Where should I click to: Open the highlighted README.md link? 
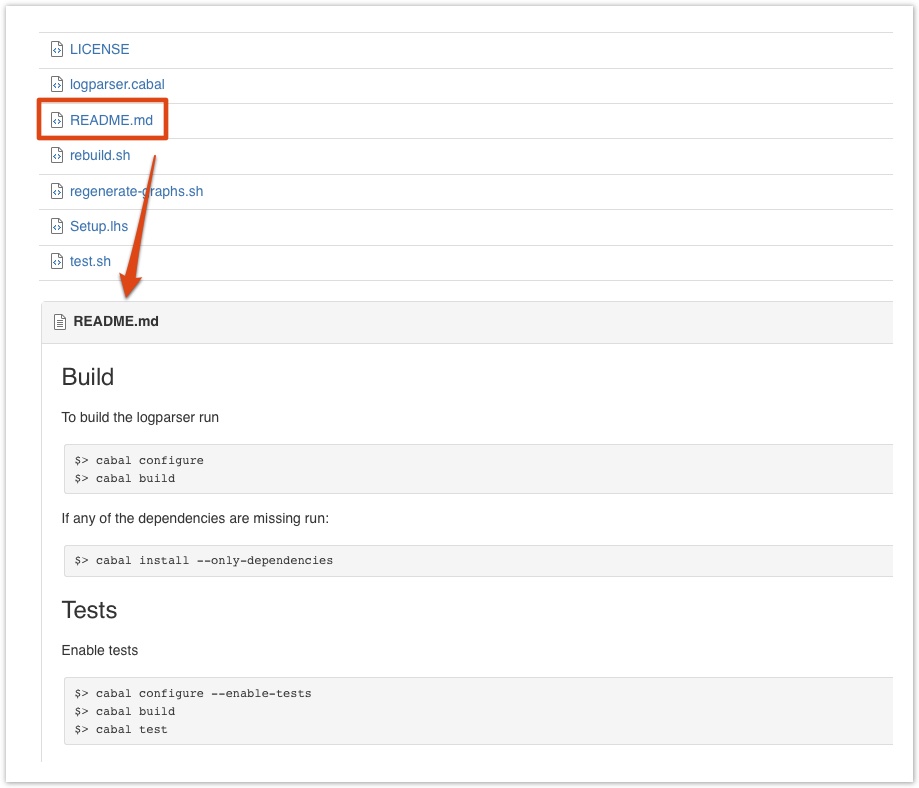tap(111, 120)
